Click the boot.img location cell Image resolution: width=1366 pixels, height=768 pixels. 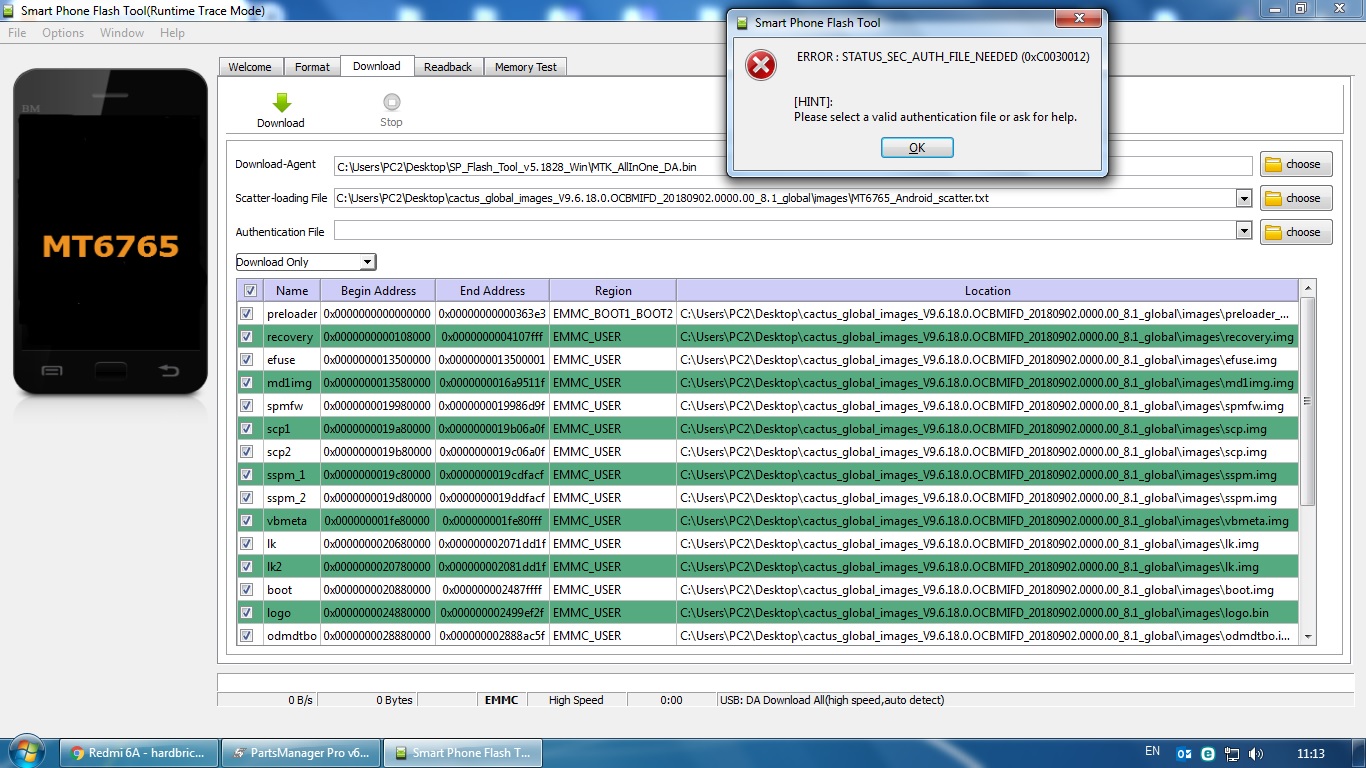click(988, 590)
